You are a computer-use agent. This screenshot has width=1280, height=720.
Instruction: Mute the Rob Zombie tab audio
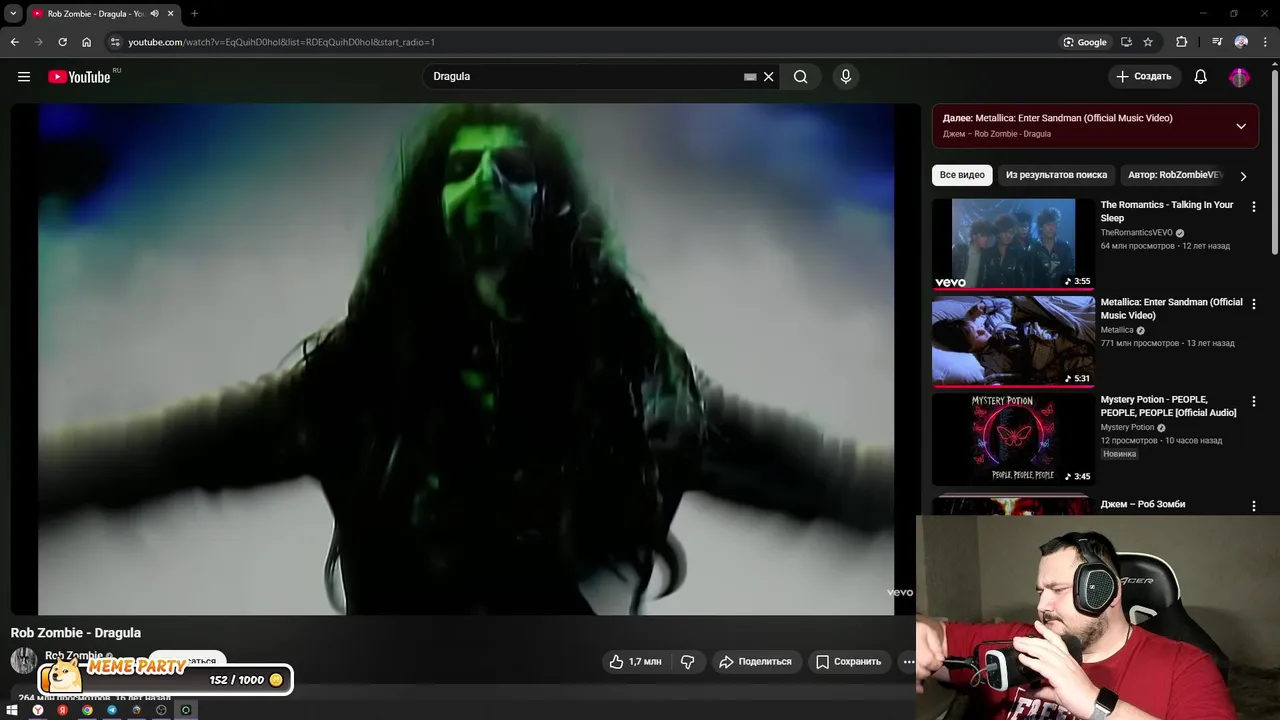coord(154,14)
